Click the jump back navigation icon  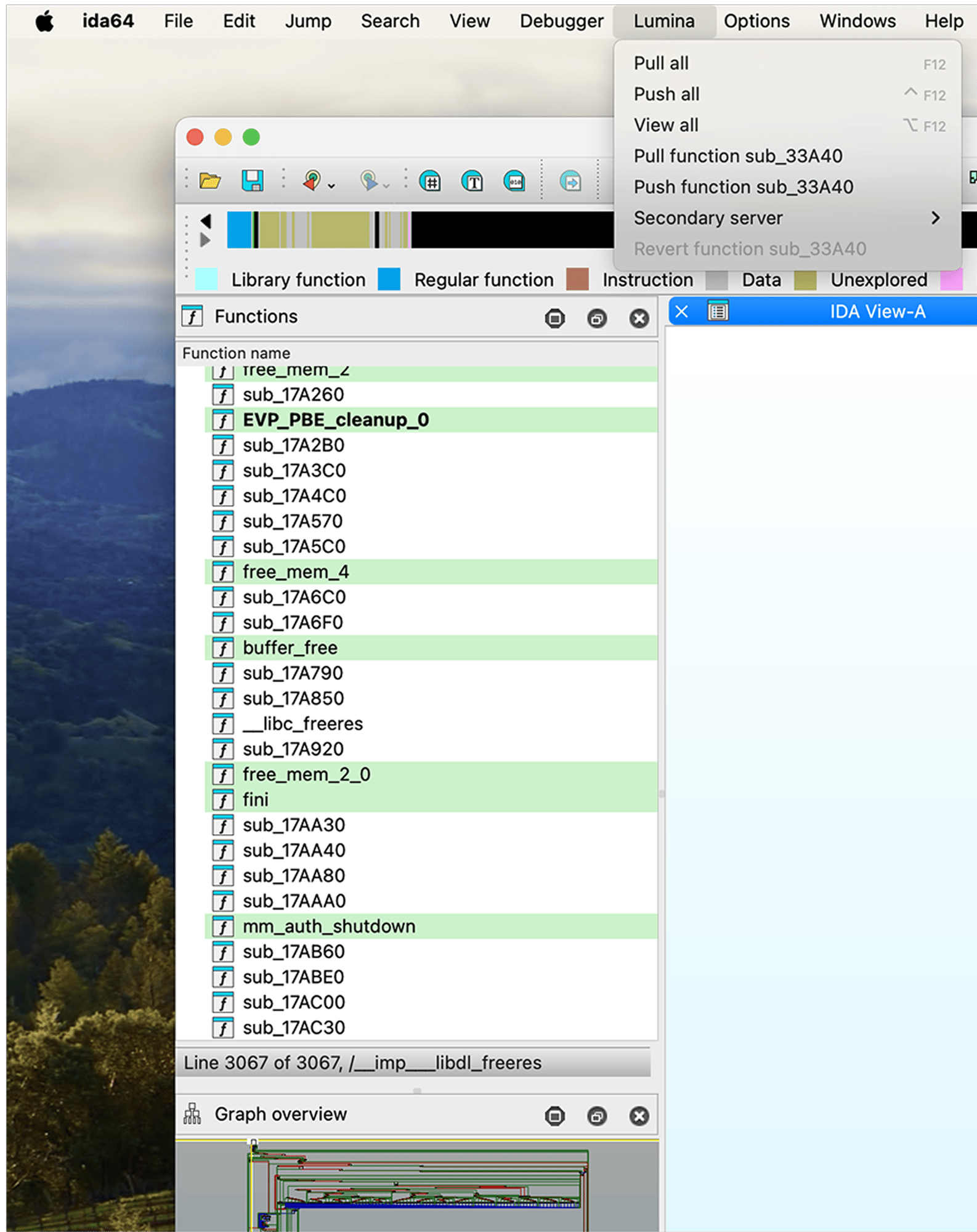tap(312, 180)
